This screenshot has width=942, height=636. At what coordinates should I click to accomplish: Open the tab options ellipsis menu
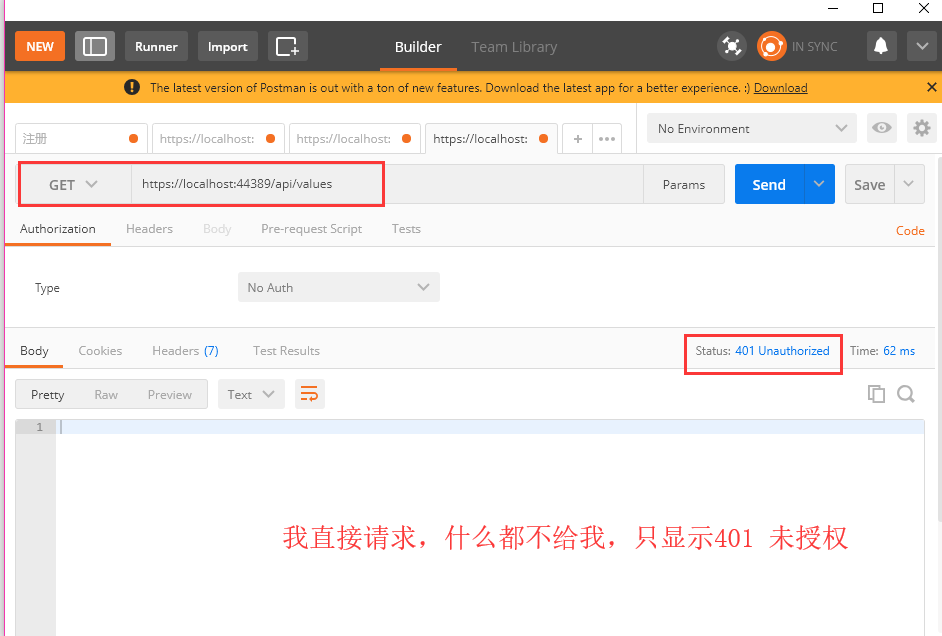607,139
